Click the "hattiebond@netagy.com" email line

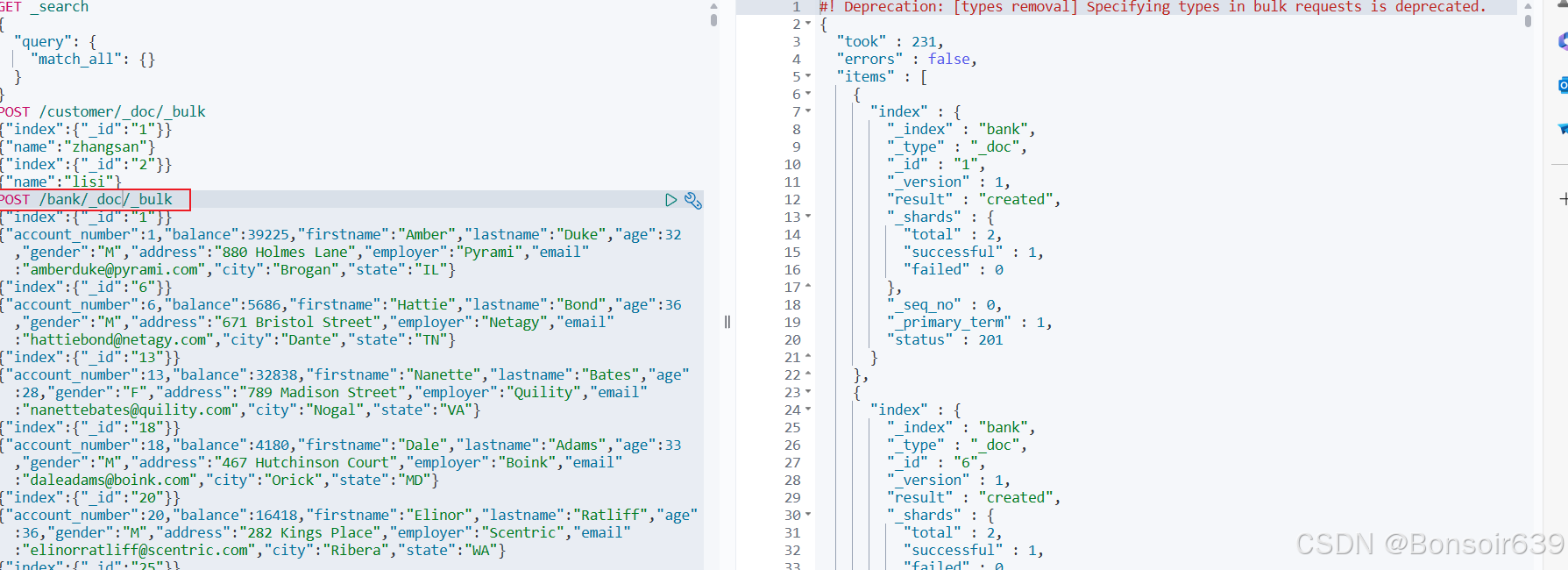point(235,340)
